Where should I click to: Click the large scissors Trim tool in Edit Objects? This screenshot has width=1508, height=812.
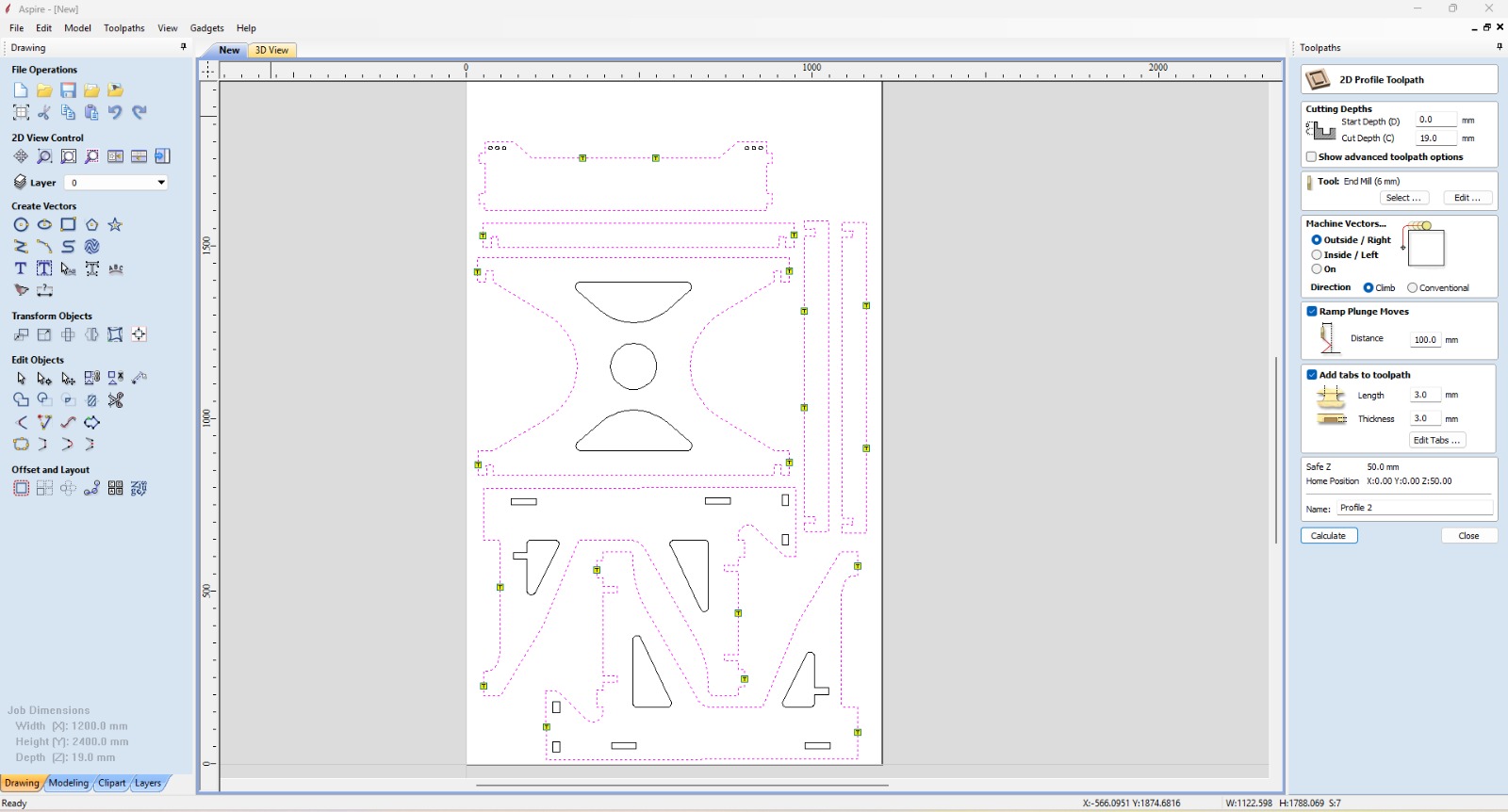tap(115, 400)
